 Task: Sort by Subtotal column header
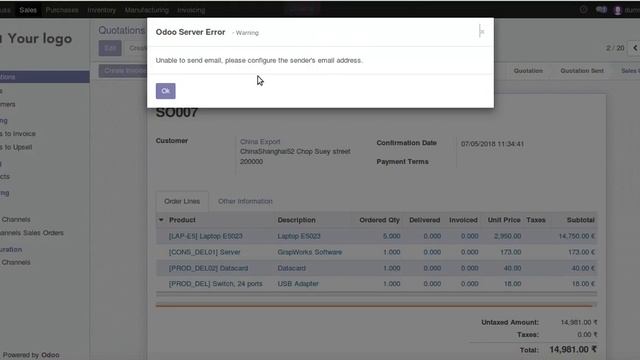pos(580,220)
